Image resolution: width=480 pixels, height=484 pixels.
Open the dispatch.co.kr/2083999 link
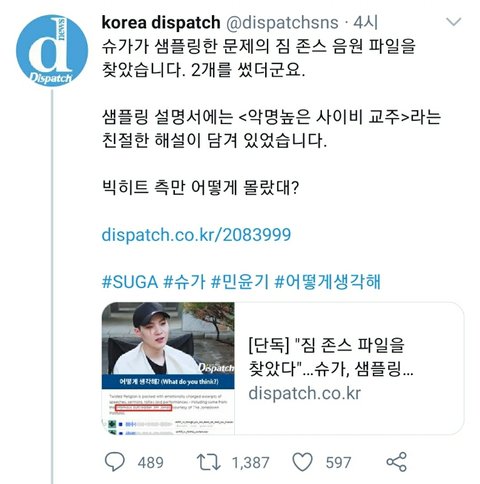196,235
